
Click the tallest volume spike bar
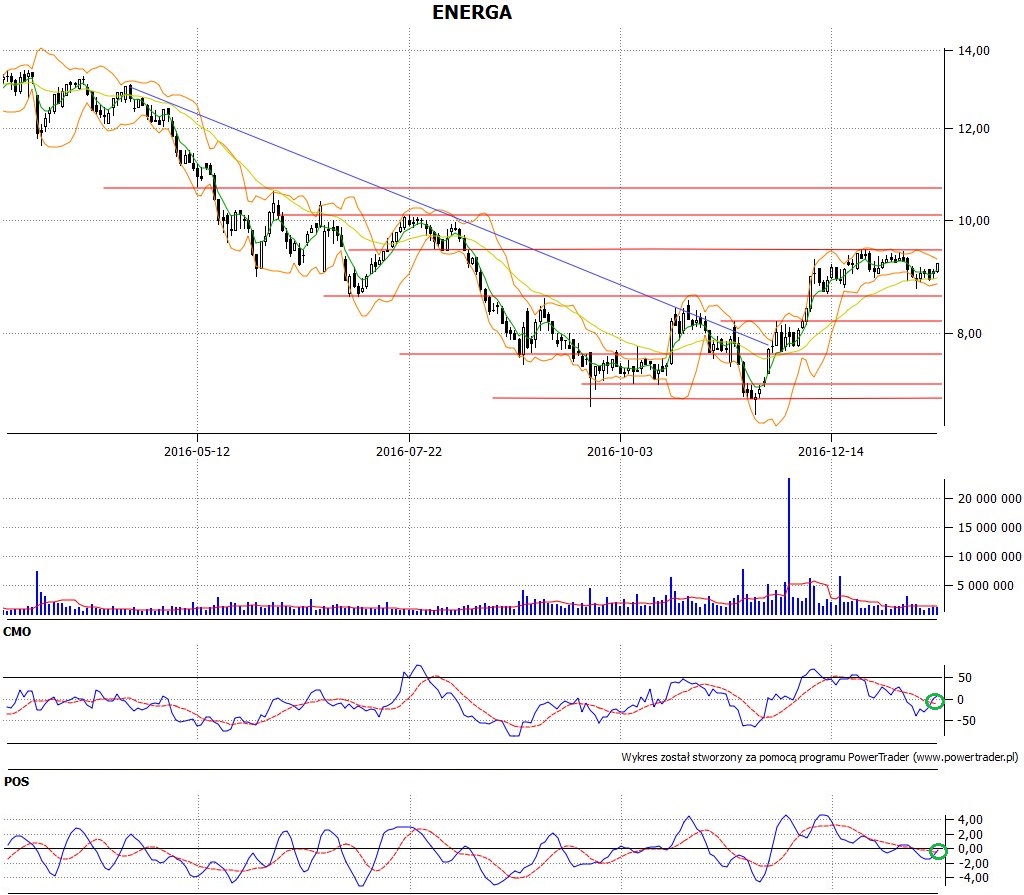click(789, 546)
